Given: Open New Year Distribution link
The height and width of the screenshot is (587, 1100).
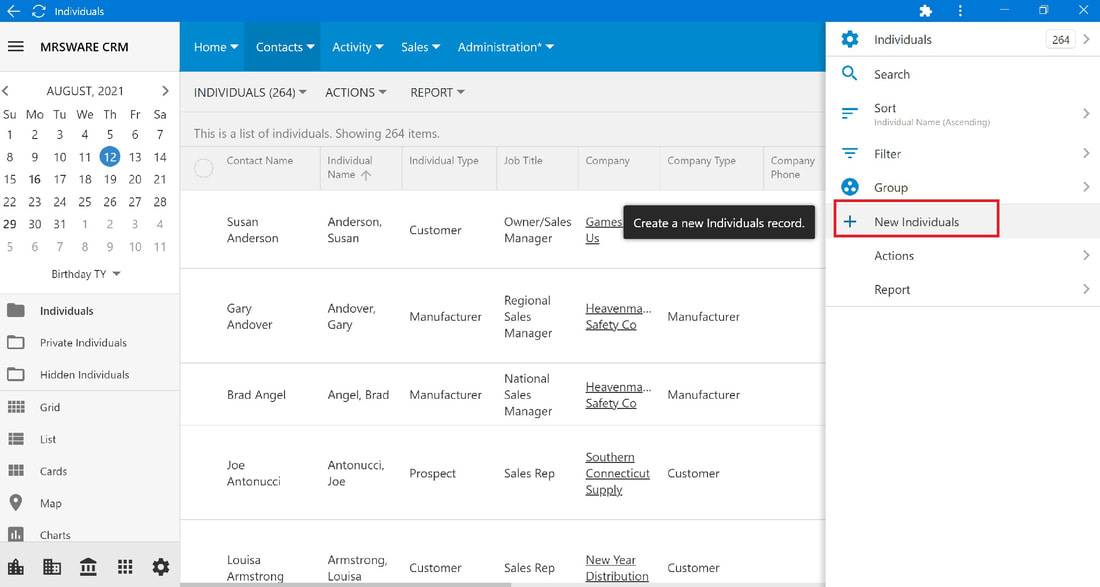Looking at the screenshot, I should tap(617, 568).
